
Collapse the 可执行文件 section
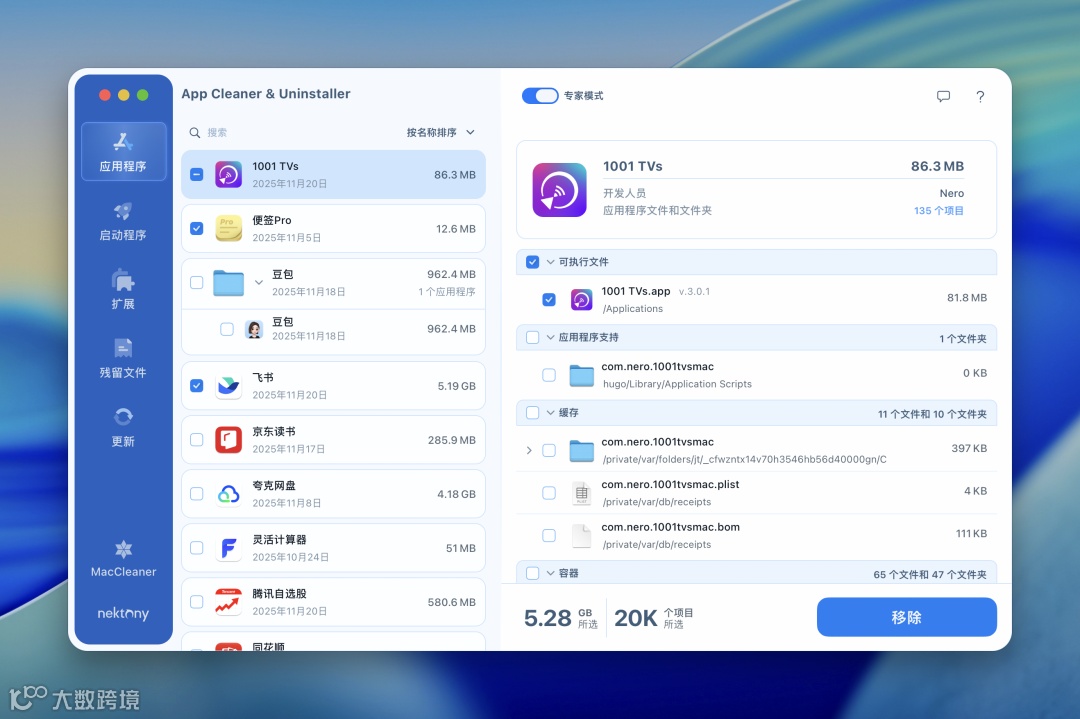pos(550,262)
